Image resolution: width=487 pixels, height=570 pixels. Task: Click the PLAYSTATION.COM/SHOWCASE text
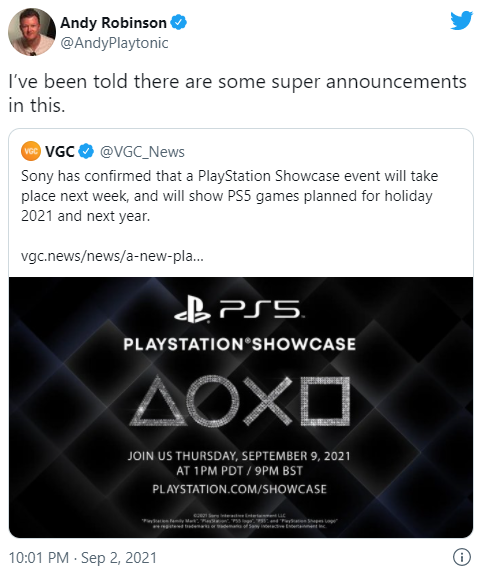240,489
